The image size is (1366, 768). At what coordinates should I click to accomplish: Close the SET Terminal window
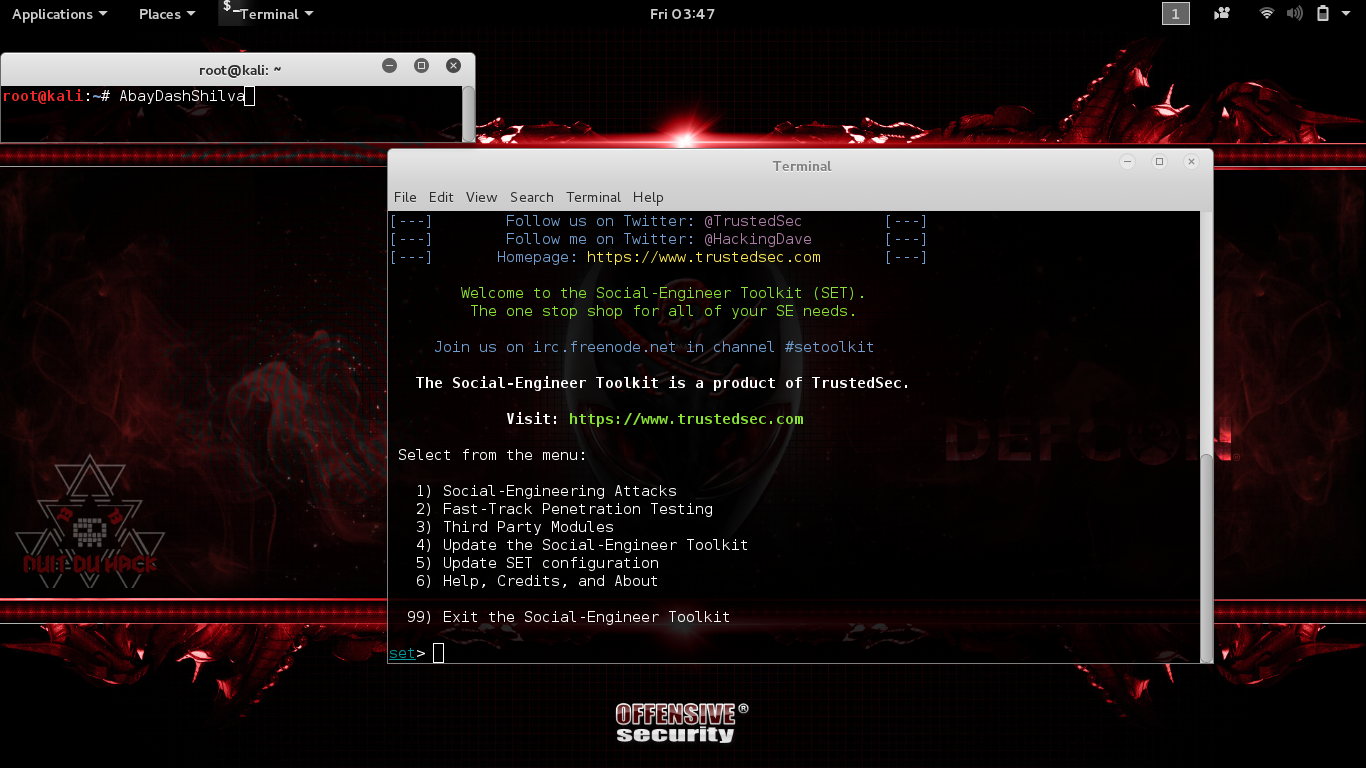click(1191, 161)
